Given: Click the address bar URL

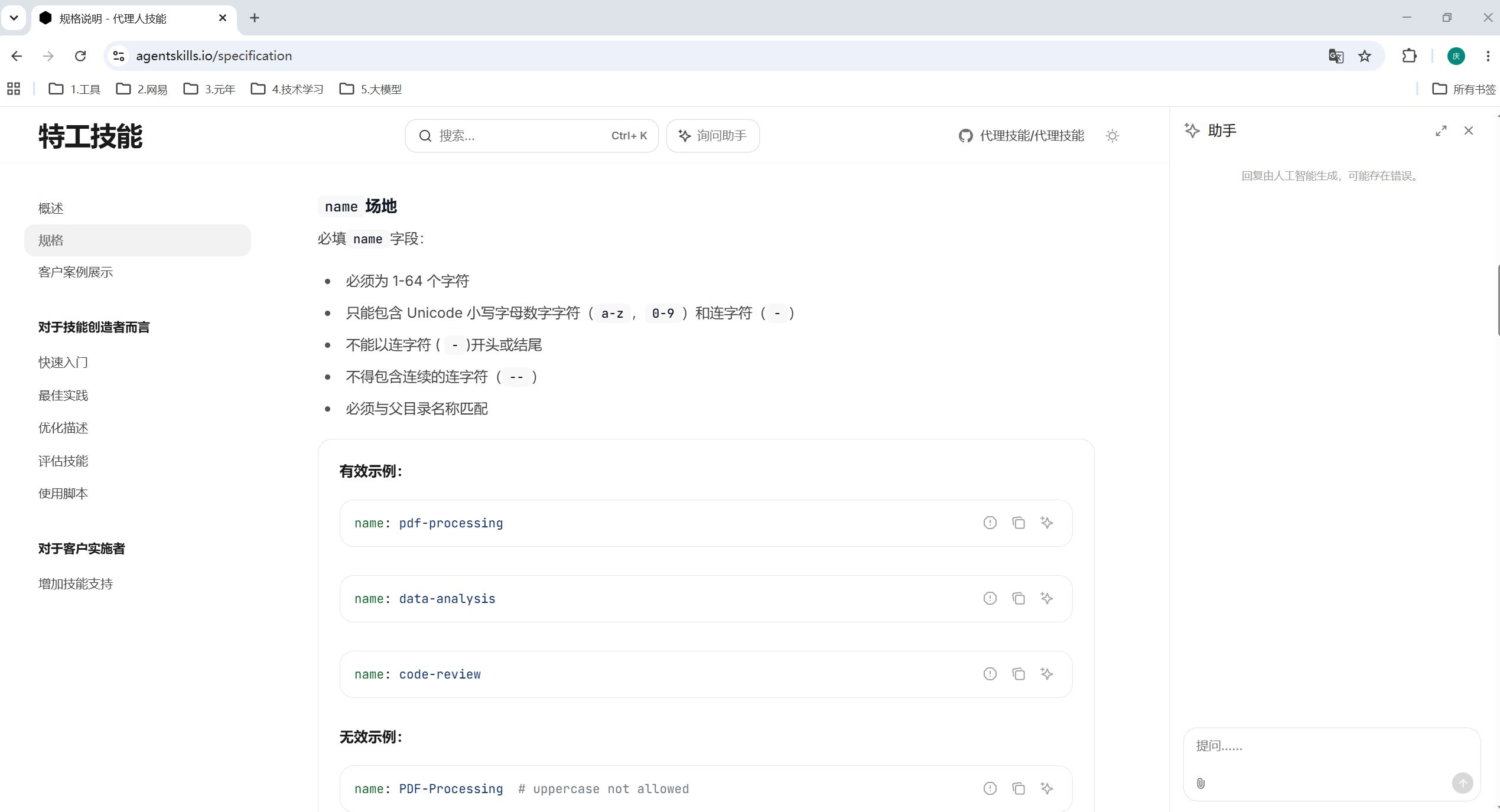Looking at the screenshot, I should point(214,56).
